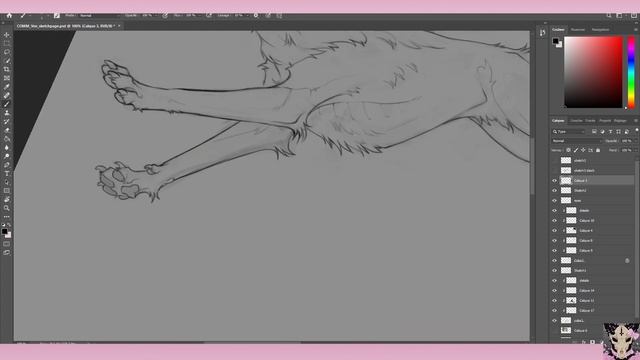Switch to the tab next to Couleur

click(x=578, y=30)
